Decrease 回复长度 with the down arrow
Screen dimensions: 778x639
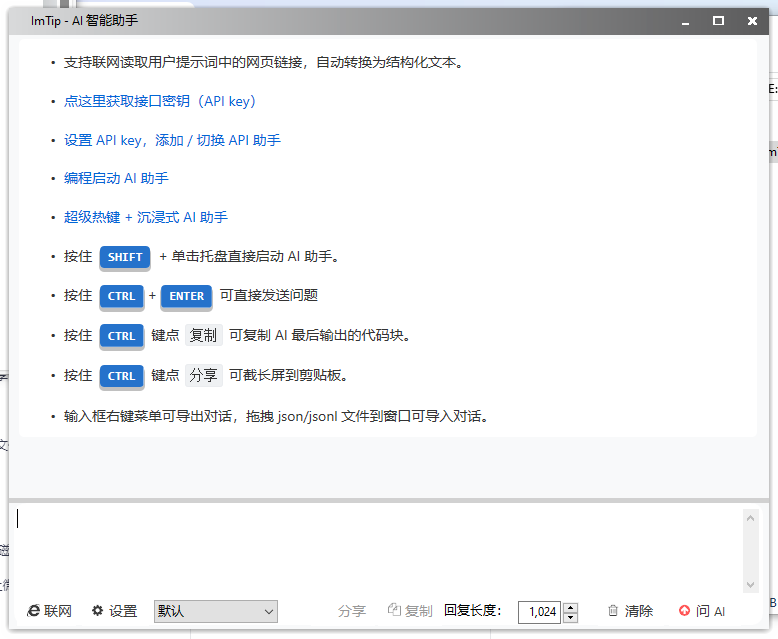click(x=571, y=617)
